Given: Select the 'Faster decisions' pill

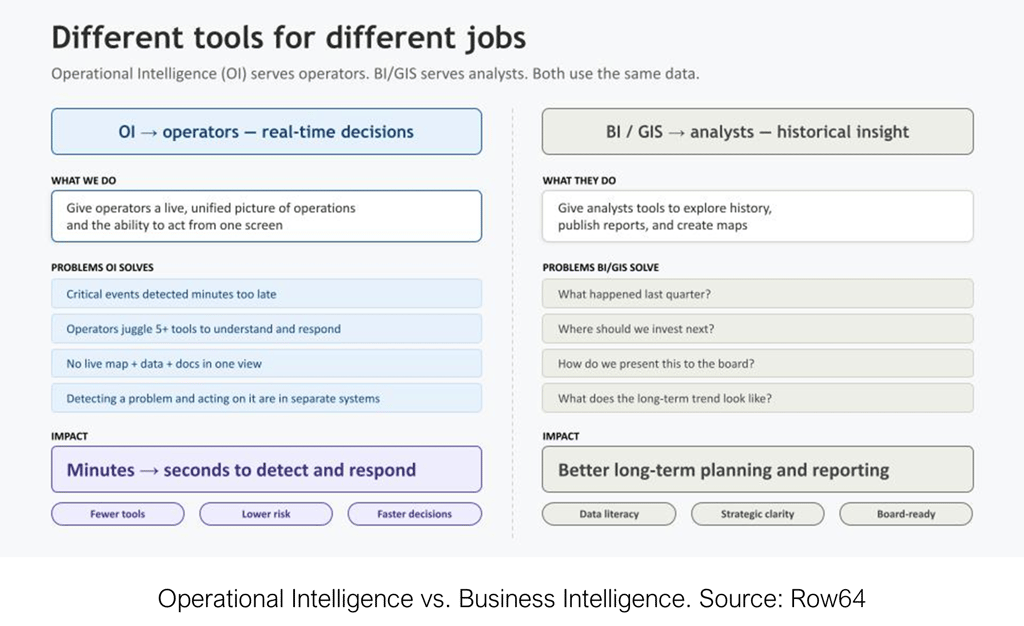Looking at the screenshot, I should tap(414, 514).
